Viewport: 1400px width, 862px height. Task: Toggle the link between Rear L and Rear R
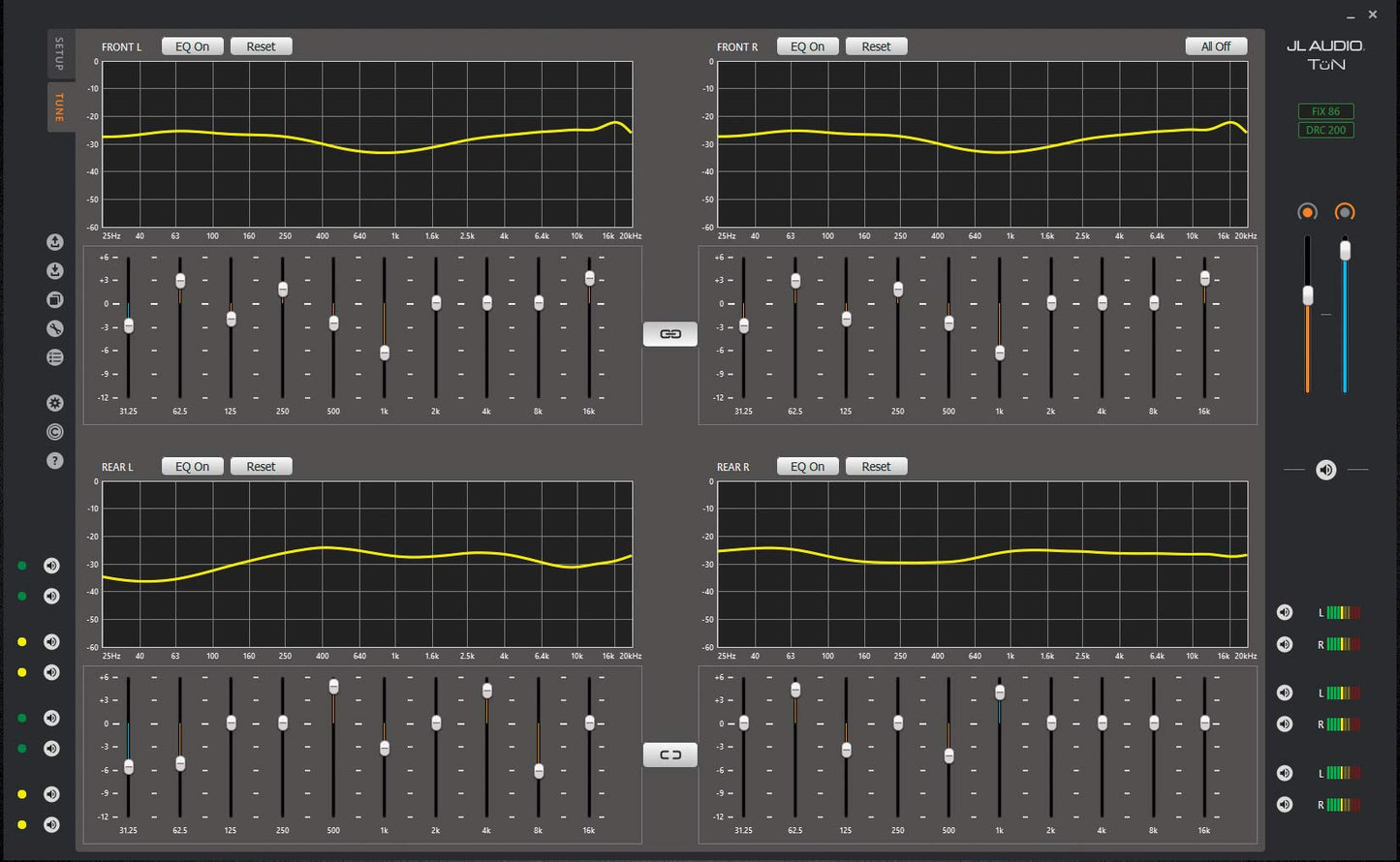click(x=669, y=754)
